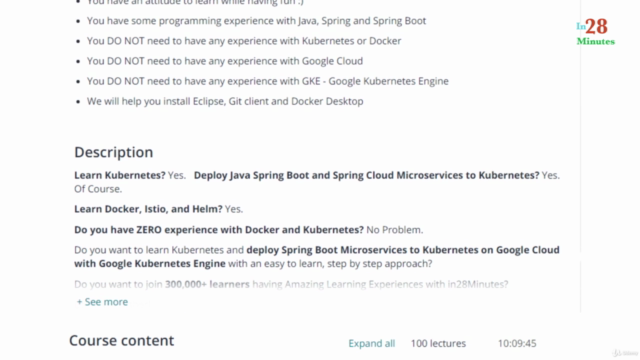
Task: Click the 'Description' heading
Action: pyautogui.click(x=113, y=152)
